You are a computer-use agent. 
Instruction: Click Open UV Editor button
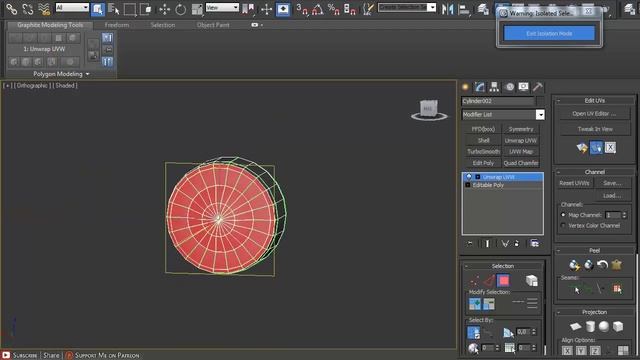pyautogui.click(x=594, y=113)
